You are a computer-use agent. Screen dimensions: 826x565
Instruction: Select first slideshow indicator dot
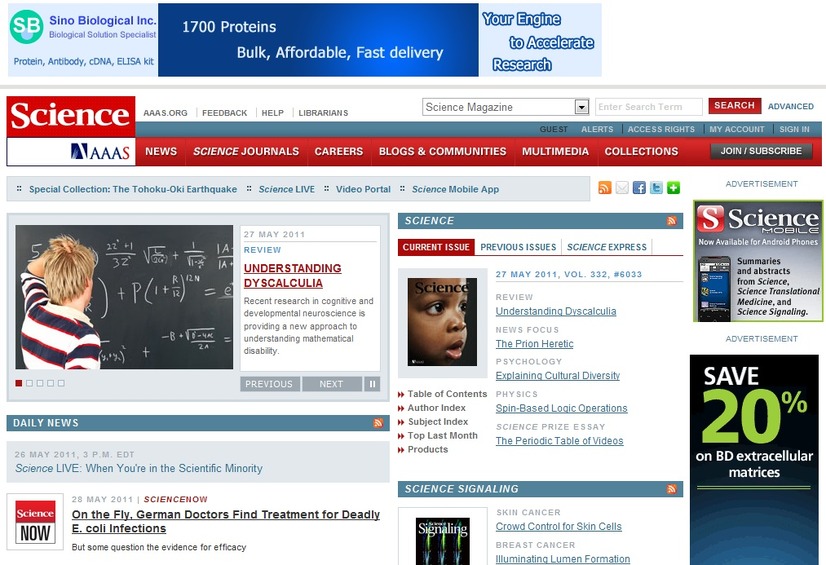pos(18,383)
